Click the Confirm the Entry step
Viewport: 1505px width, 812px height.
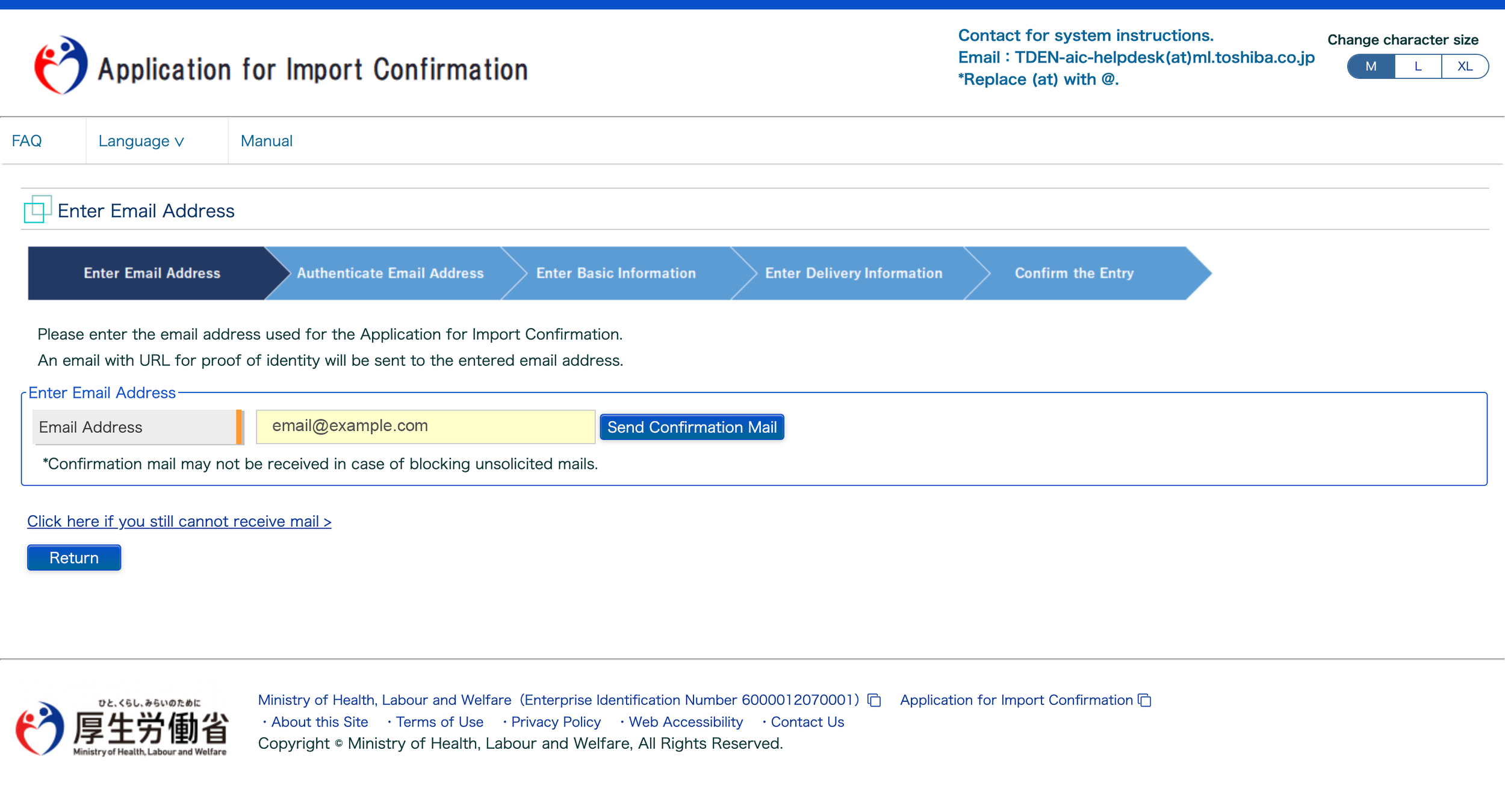(1074, 273)
